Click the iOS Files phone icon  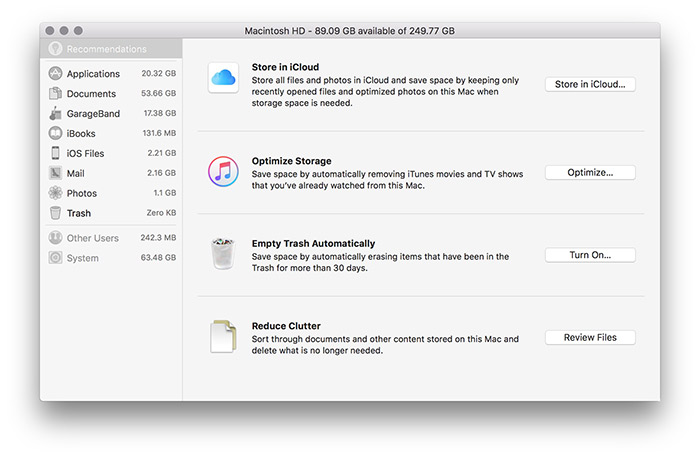tap(56, 153)
